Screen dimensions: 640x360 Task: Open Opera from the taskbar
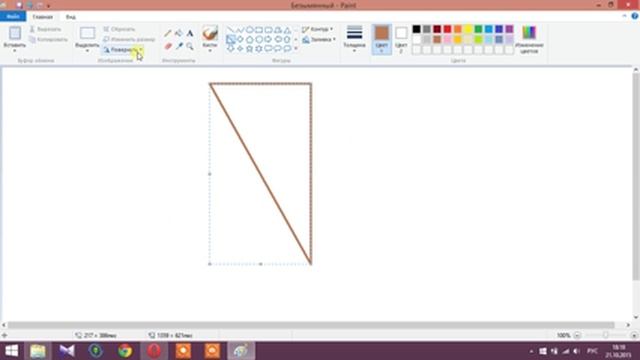[154, 351]
